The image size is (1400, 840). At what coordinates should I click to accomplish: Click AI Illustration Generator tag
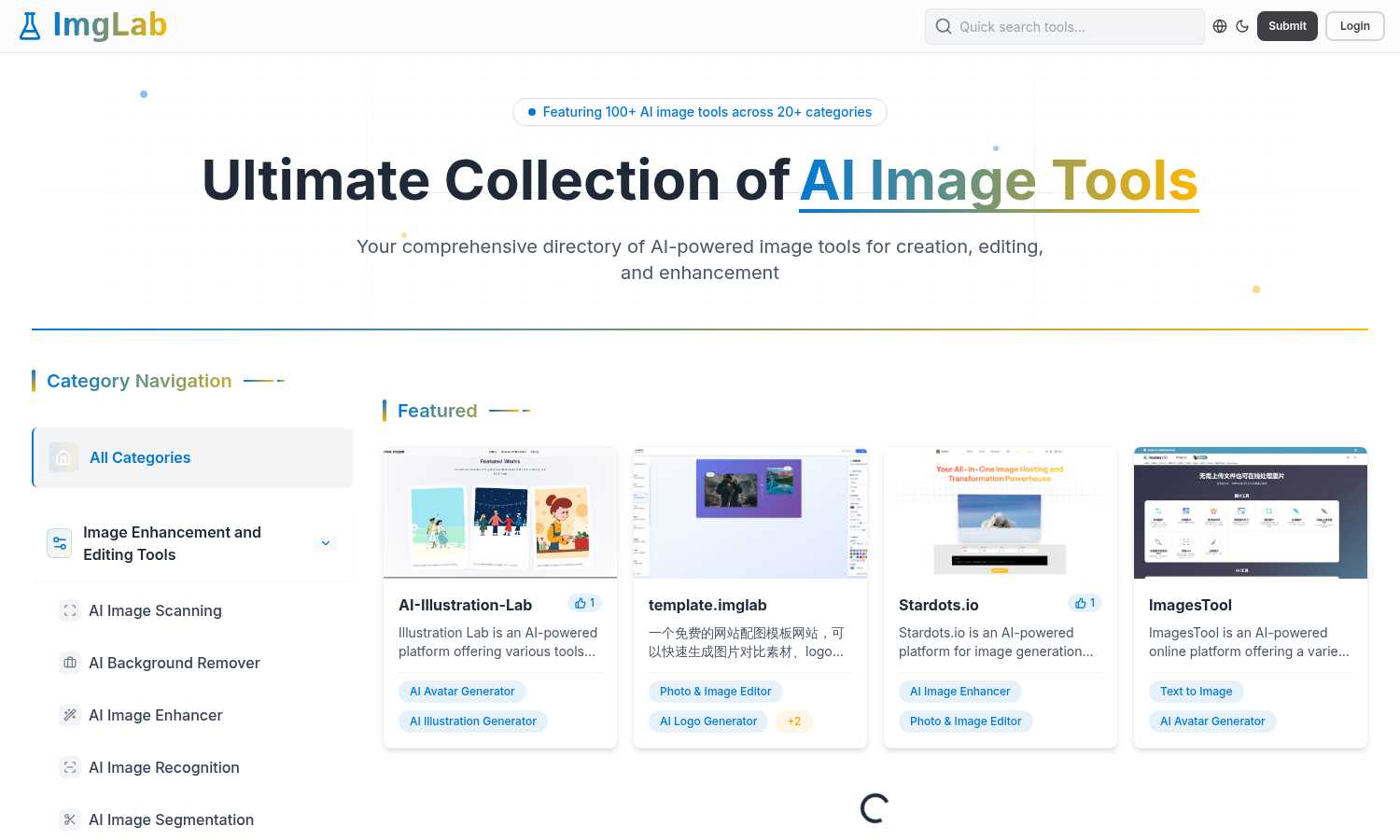(x=473, y=721)
